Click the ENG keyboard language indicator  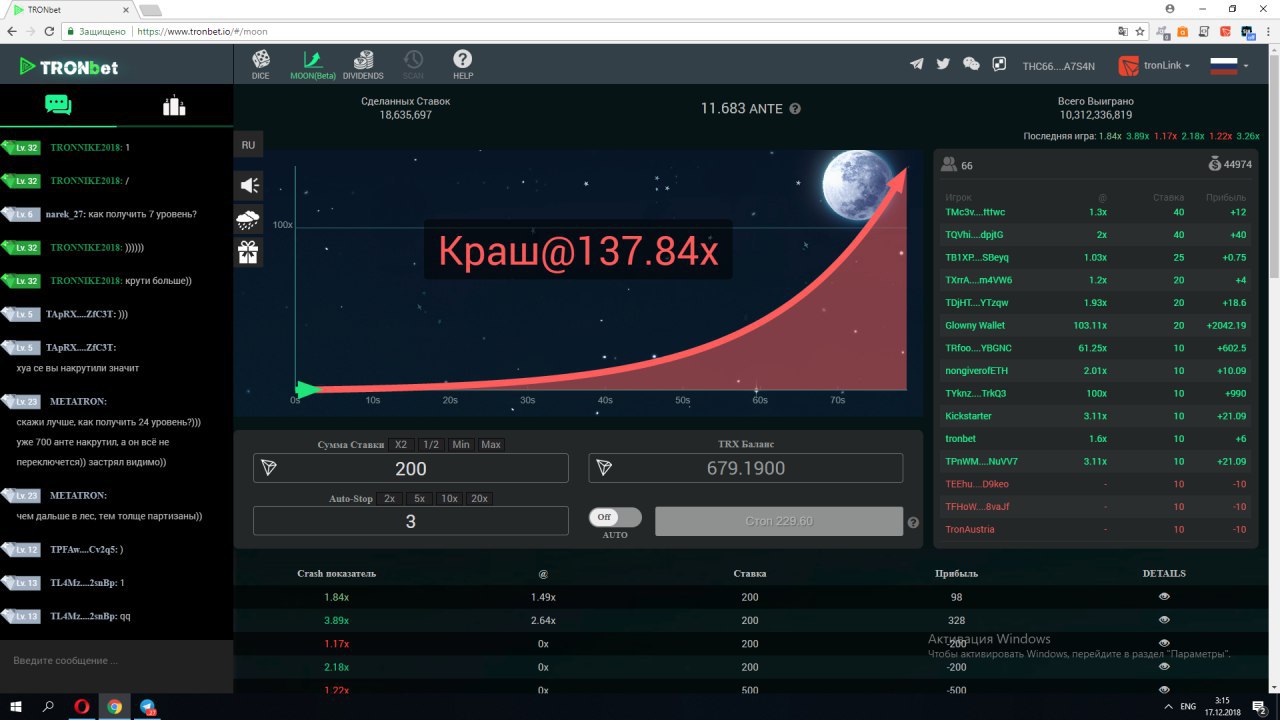pyautogui.click(x=1188, y=706)
